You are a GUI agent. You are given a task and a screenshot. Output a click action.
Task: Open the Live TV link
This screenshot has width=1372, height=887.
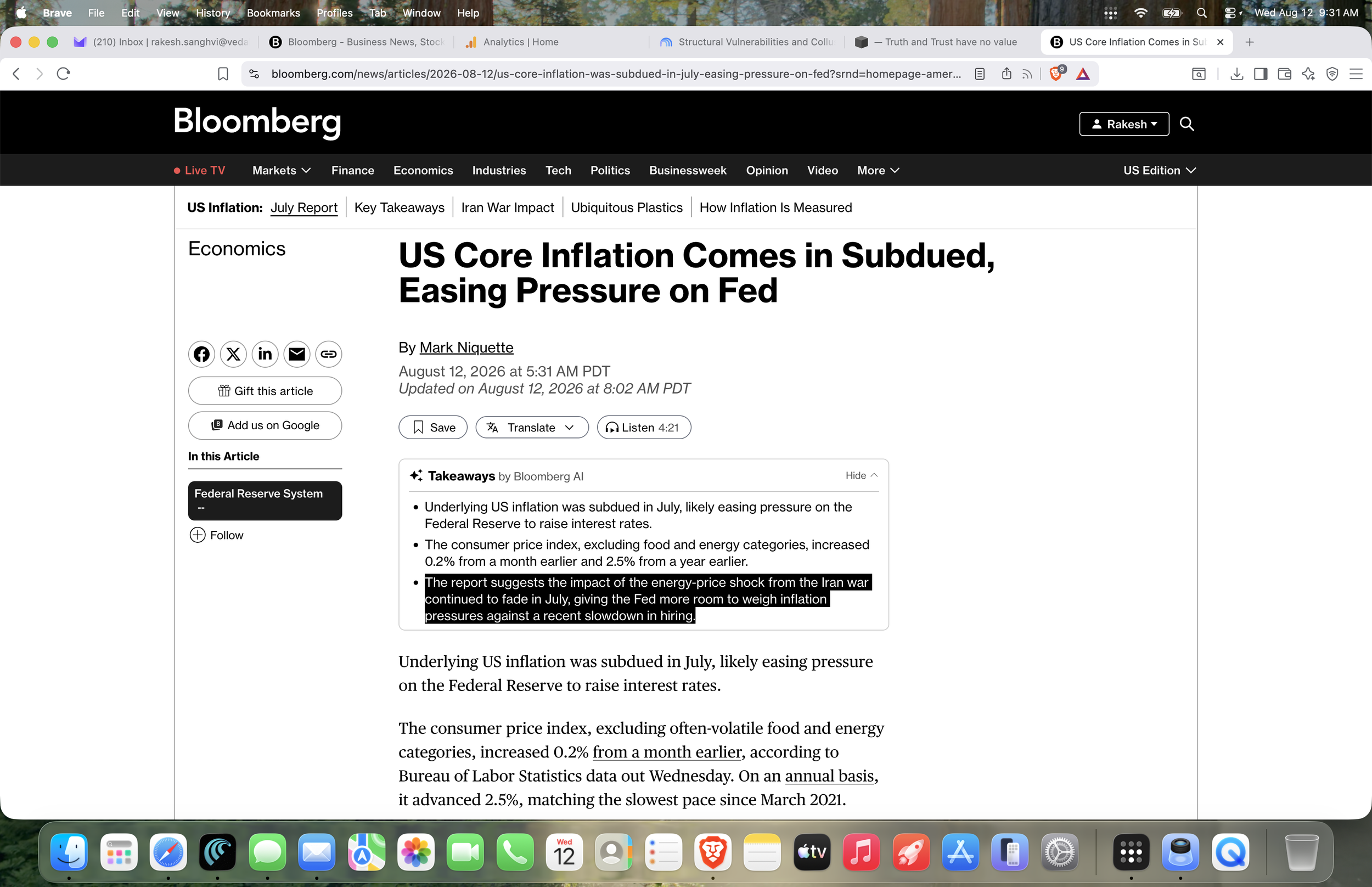[x=200, y=171]
